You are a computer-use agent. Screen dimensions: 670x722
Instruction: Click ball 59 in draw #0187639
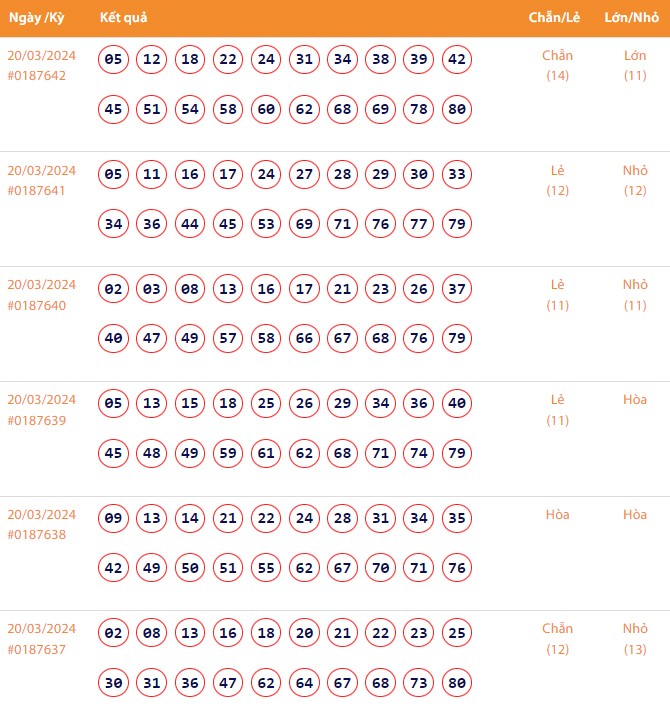point(228,453)
